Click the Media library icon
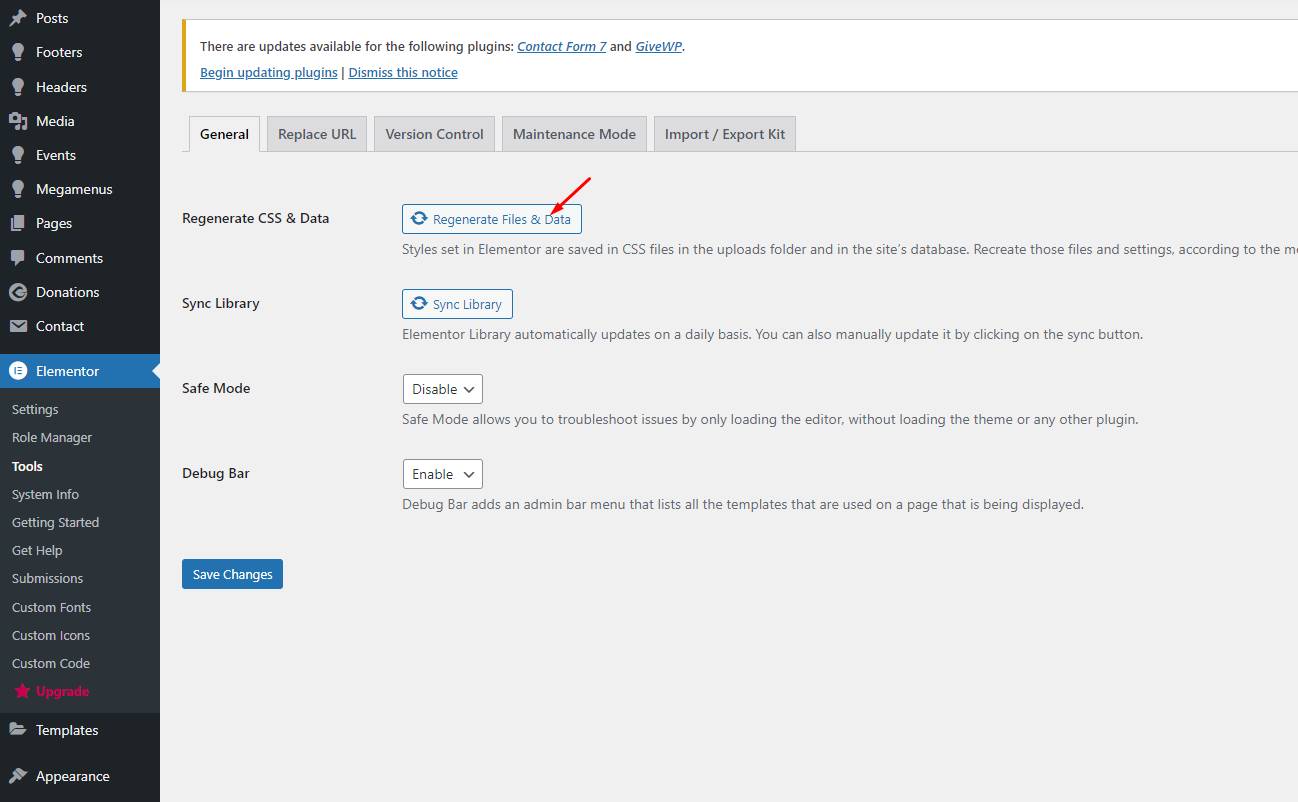1298x802 pixels. pos(18,121)
